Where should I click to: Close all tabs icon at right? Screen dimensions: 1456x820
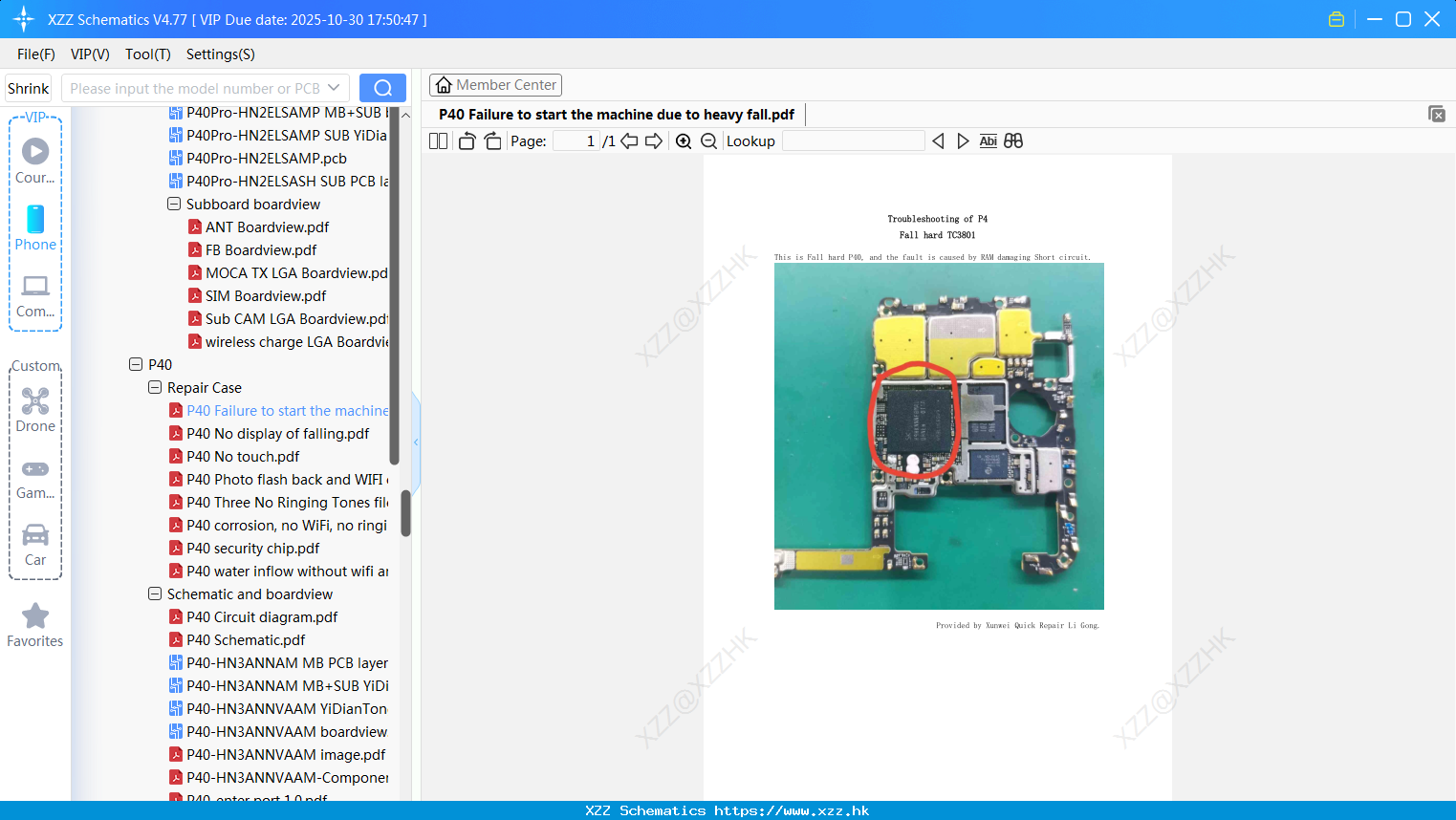[x=1437, y=114]
